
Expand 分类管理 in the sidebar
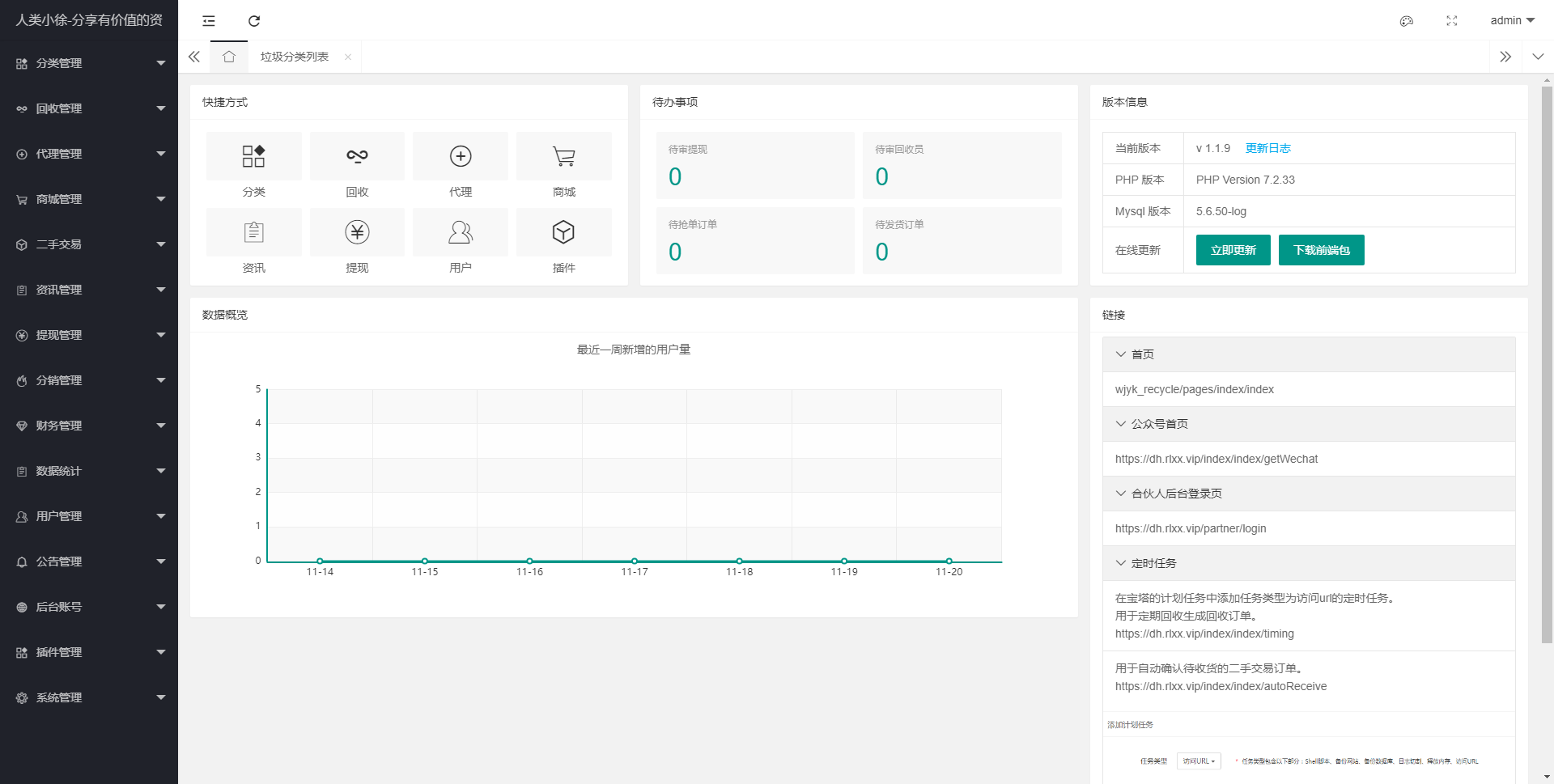click(89, 63)
